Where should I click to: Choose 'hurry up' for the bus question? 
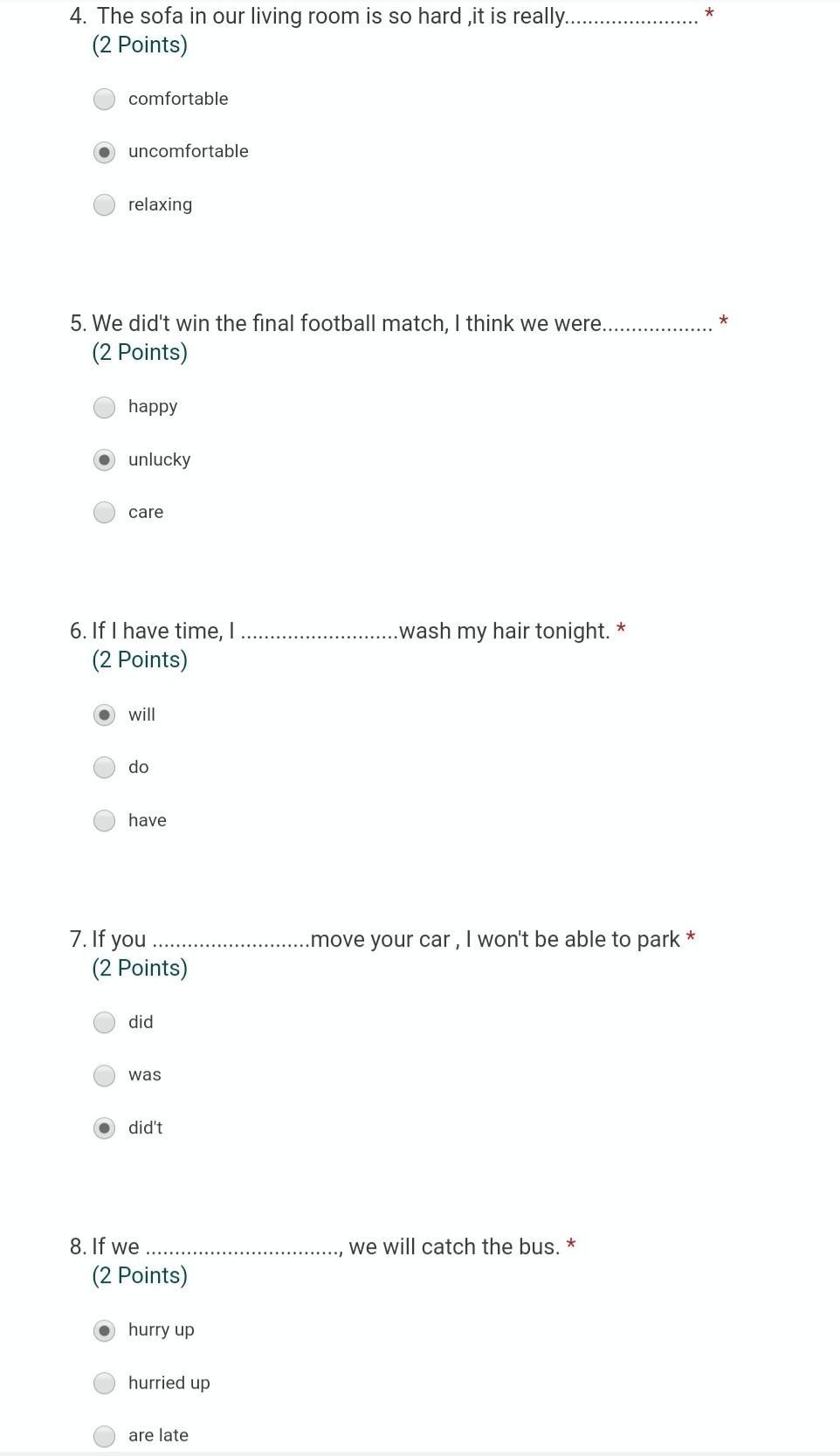(x=105, y=1330)
